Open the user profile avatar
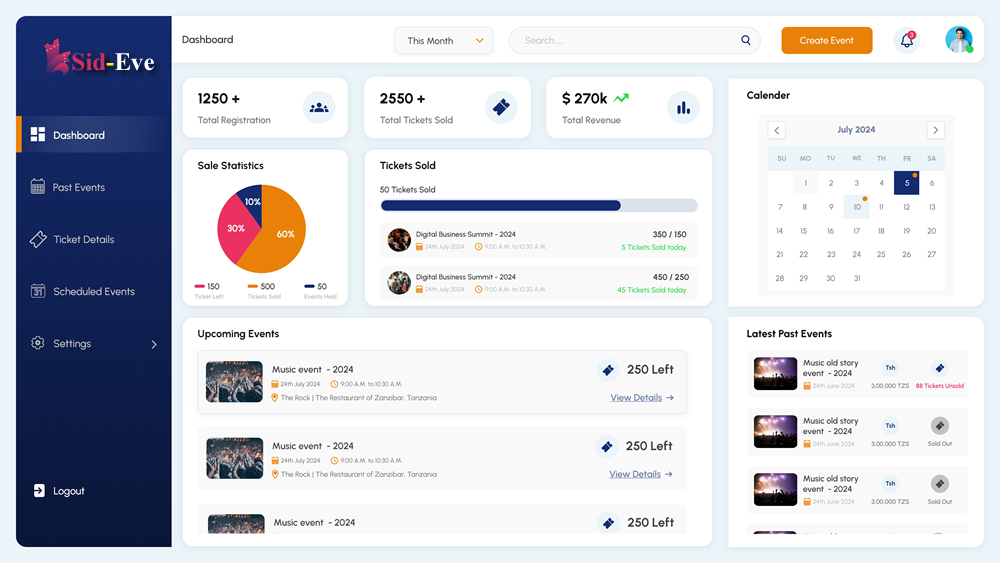 tap(959, 40)
